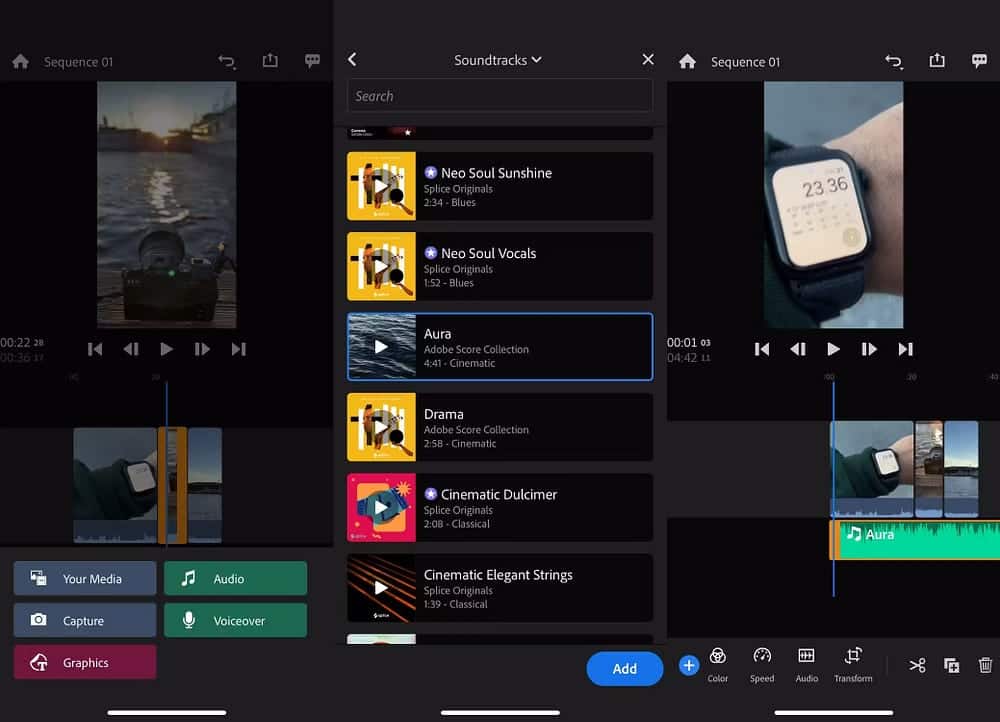The height and width of the screenshot is (722, 1000).
Task: Delete clip with the trash icon
Action: [985, 665]
